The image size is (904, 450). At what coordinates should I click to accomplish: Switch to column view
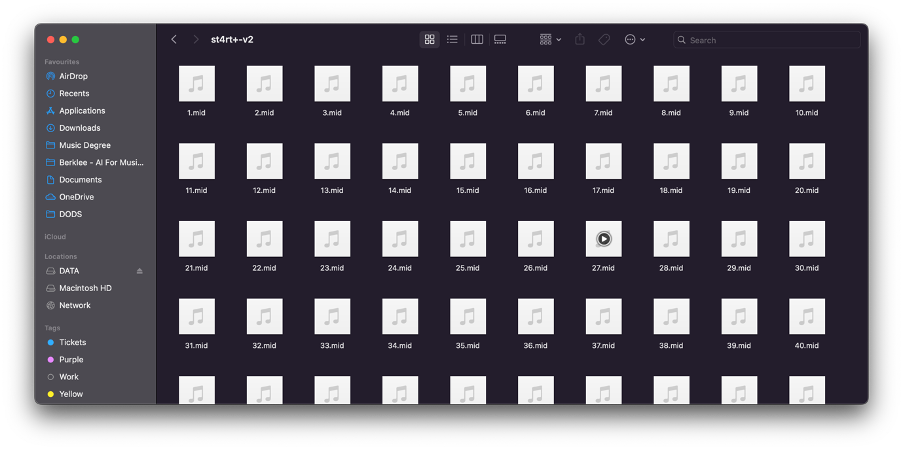[x=477, y=40]
